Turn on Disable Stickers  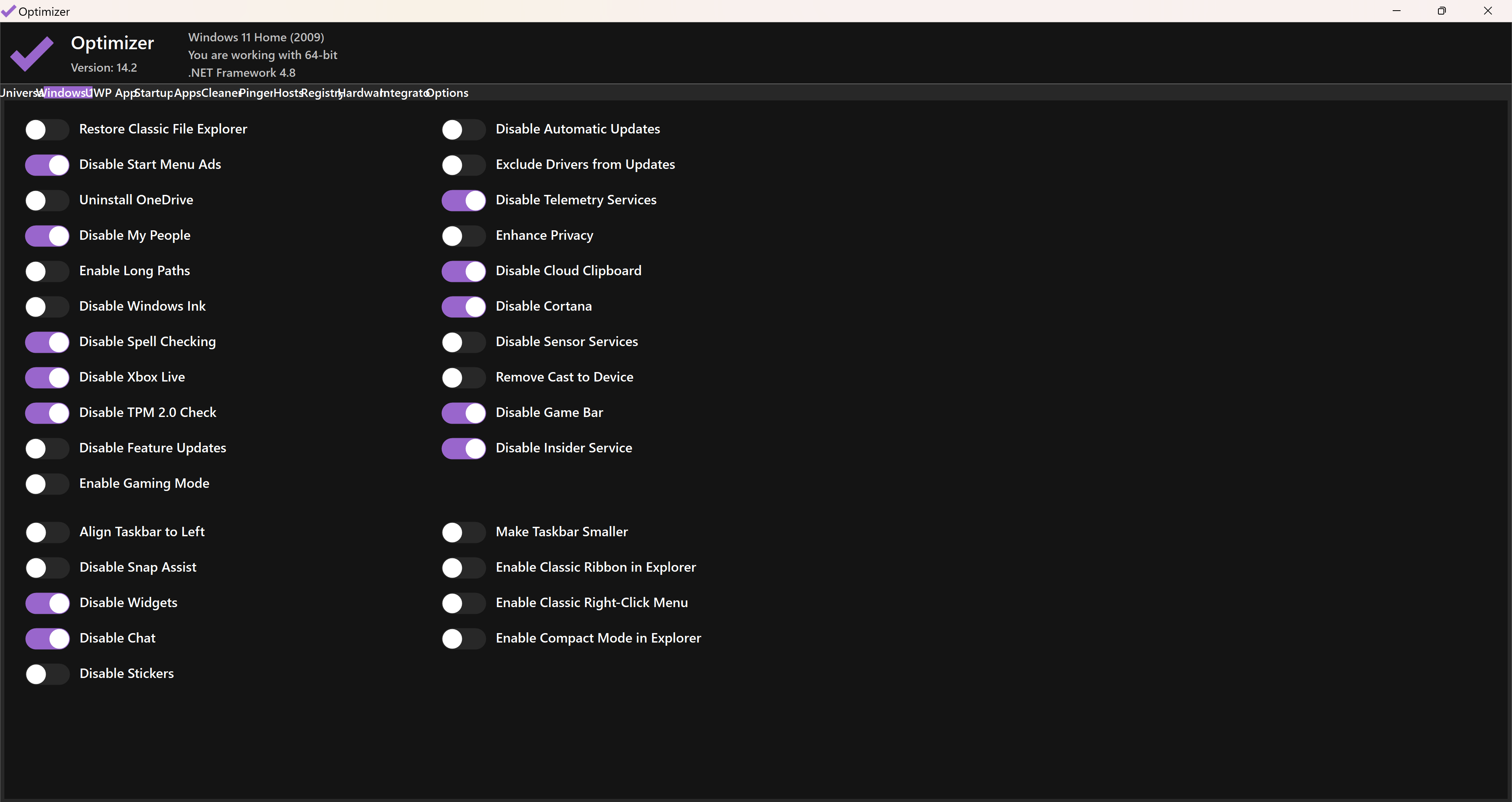point(47,674)
